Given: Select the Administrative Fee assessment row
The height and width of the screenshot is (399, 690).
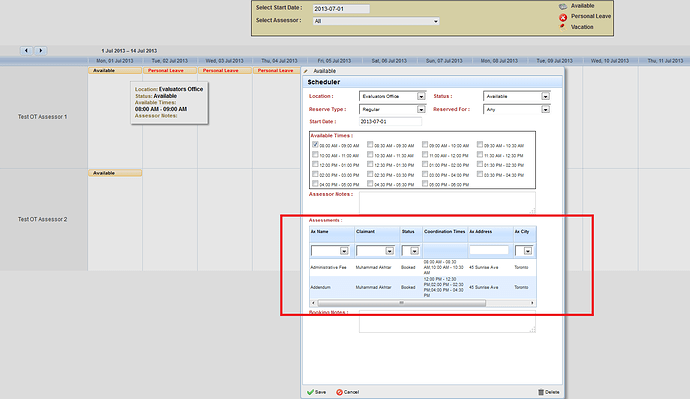Looking at the screenshot, I should [422, 267].
